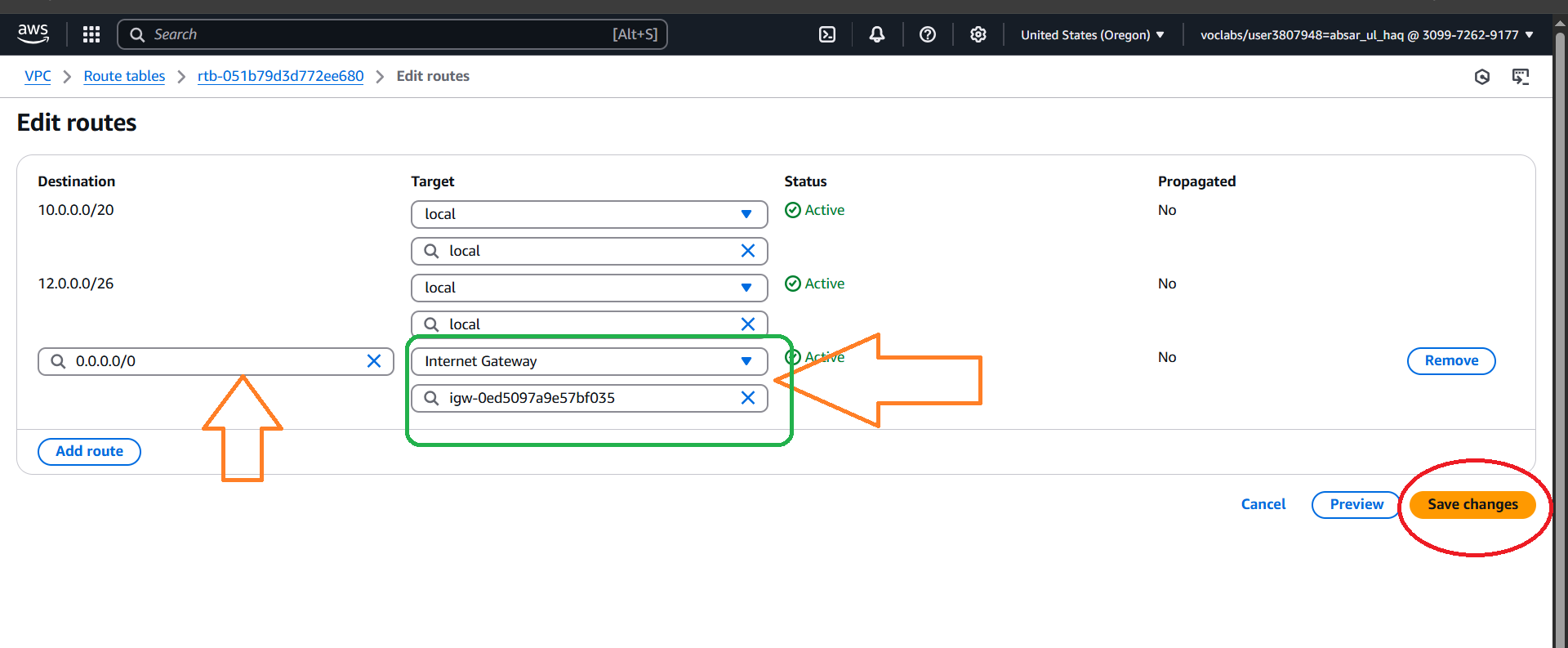Clear the 0.0.0.0/0 destination field
The image size is (1568, 648).
tap(374, 361)
